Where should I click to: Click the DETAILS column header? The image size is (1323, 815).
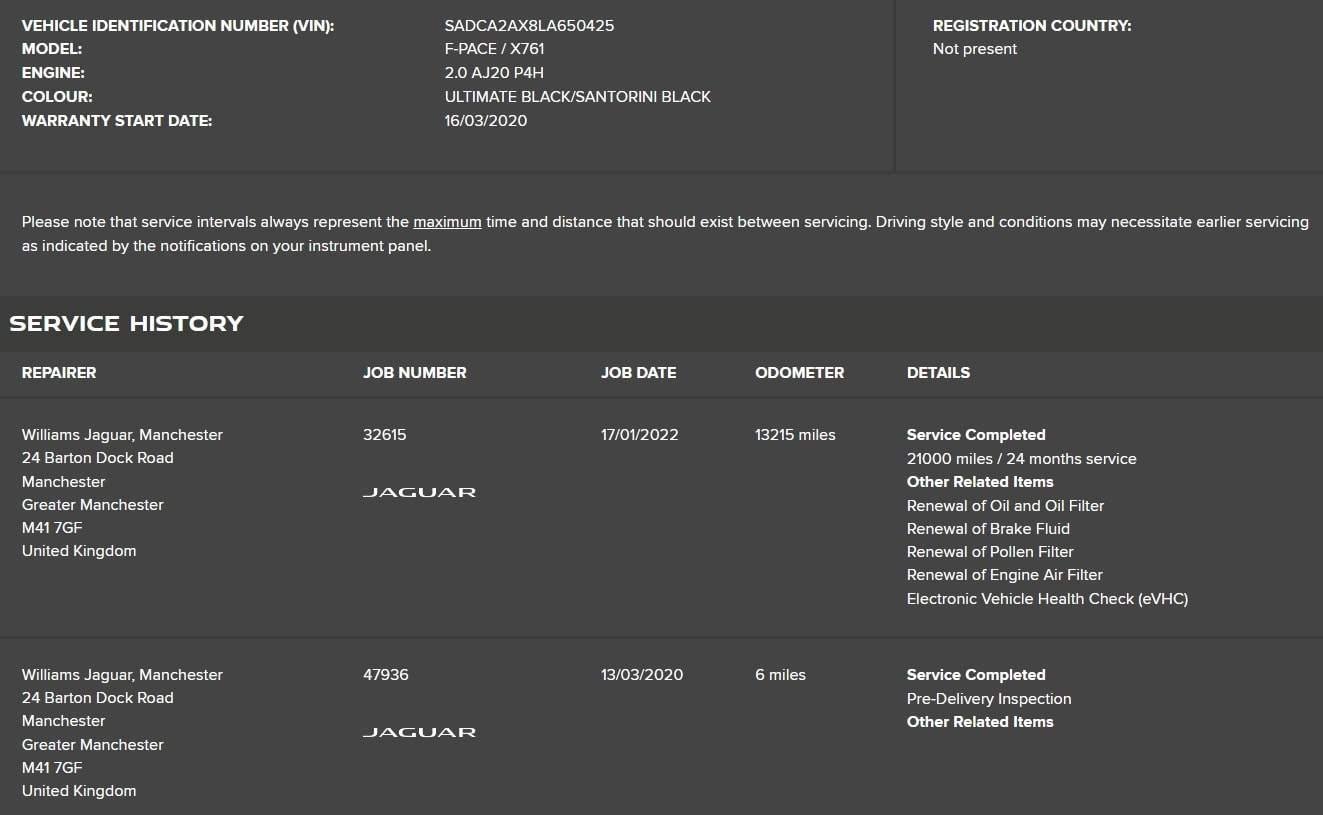coord(938,372)
